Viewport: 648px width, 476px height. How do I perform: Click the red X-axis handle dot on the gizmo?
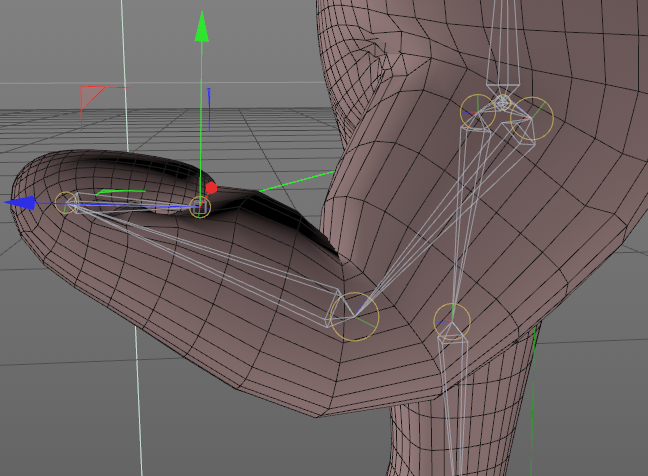[211, 188]
